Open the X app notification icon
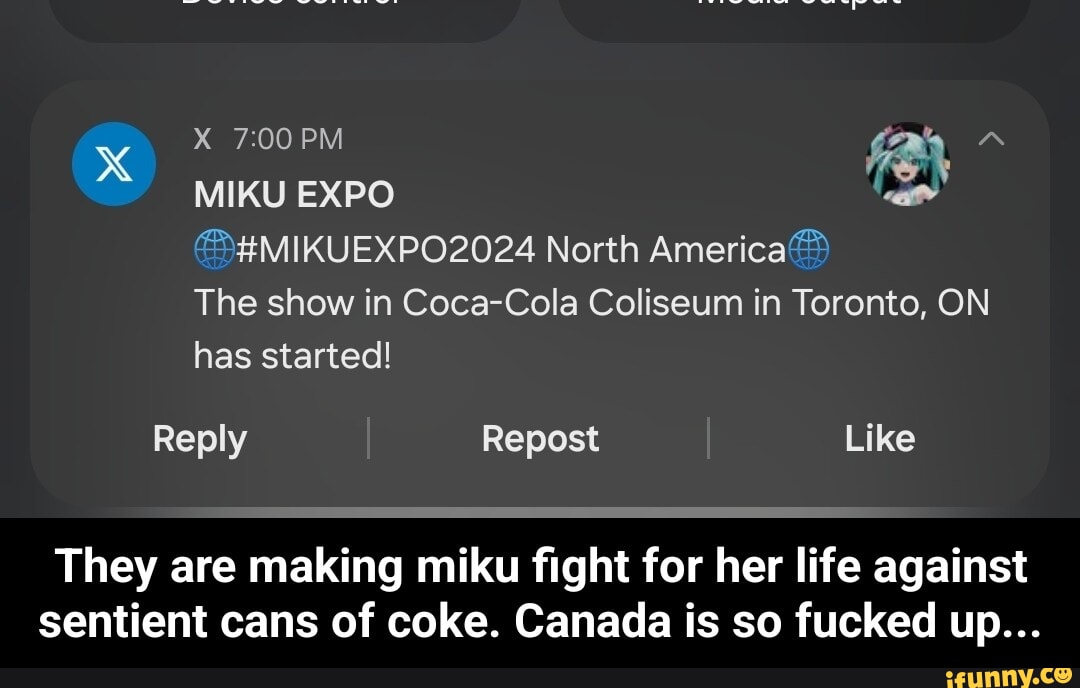 (x=113, y=162)
